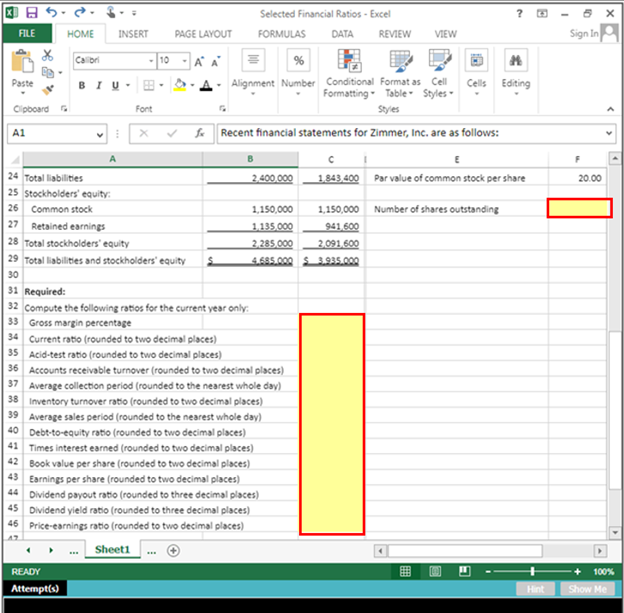Click the formula bar Cancel X icon
The width and height of the screenshot is (624, 613).
click(x=144, y=133)
